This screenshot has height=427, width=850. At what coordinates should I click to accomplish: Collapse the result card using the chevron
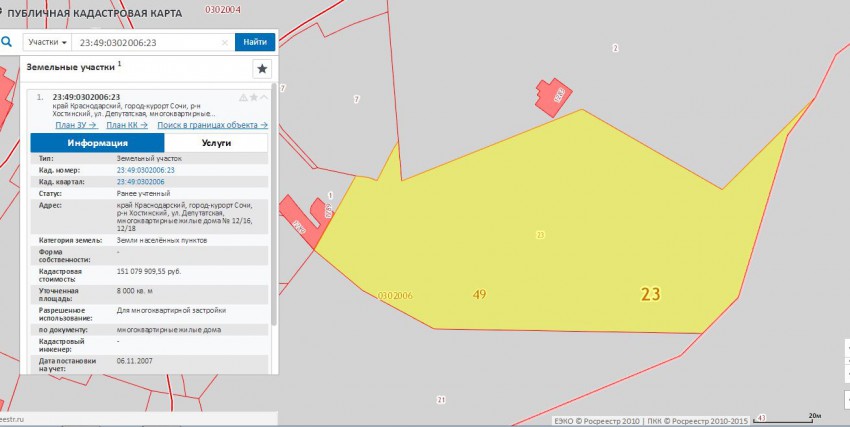[x=265, y=97]
